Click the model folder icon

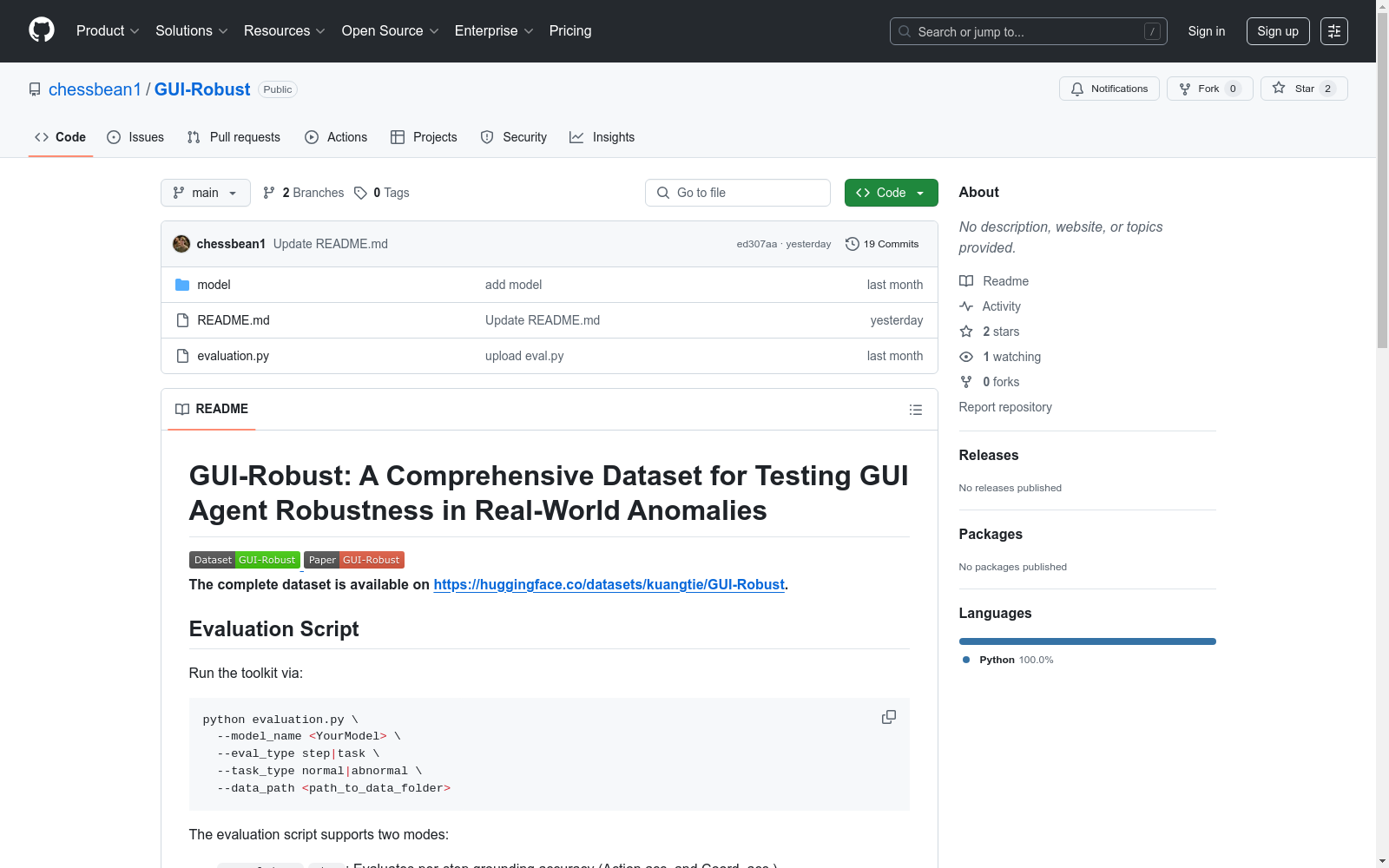click(x=182, y=285)
